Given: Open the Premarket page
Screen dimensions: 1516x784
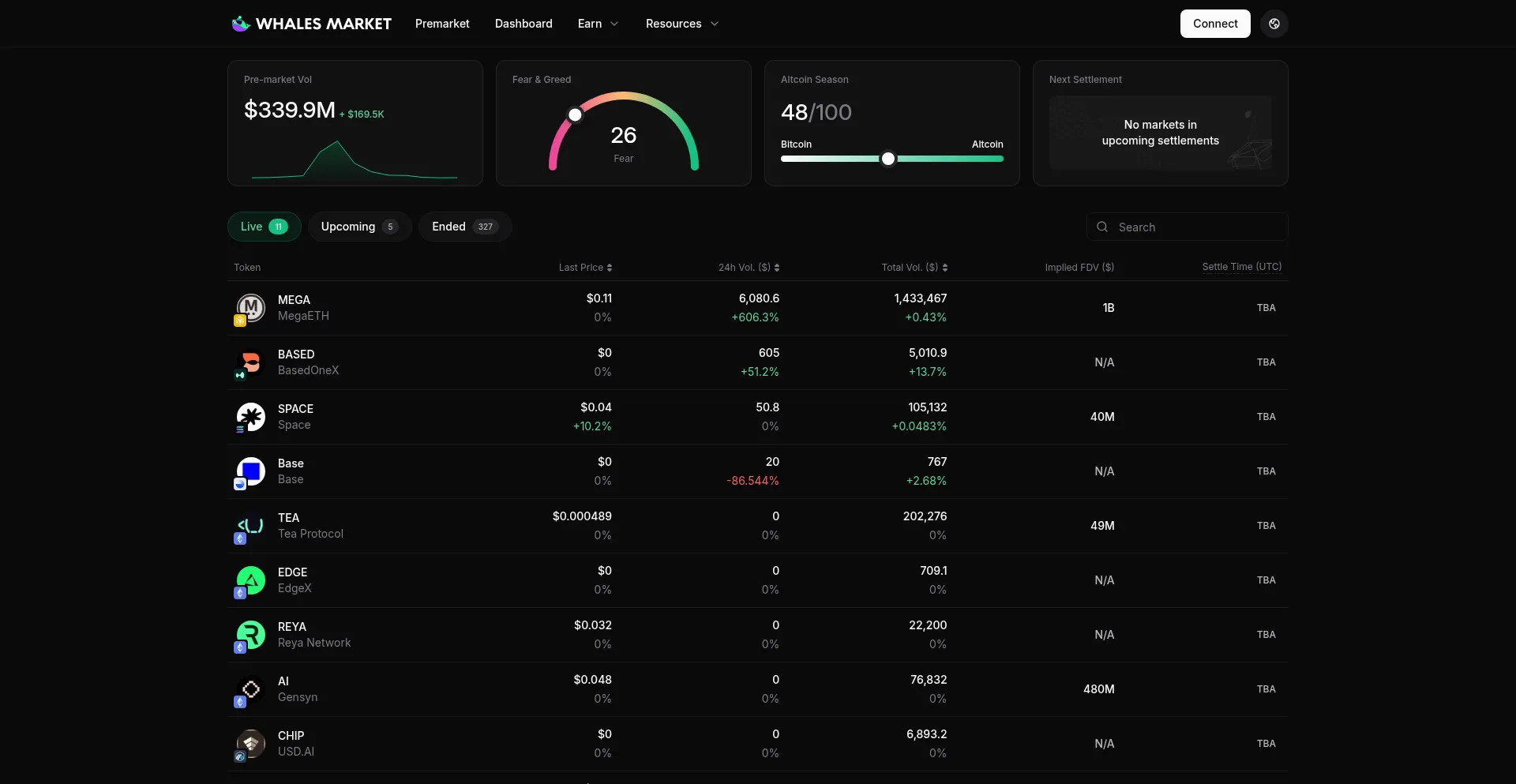Looking at the screenshot, I should pos(442,24).
